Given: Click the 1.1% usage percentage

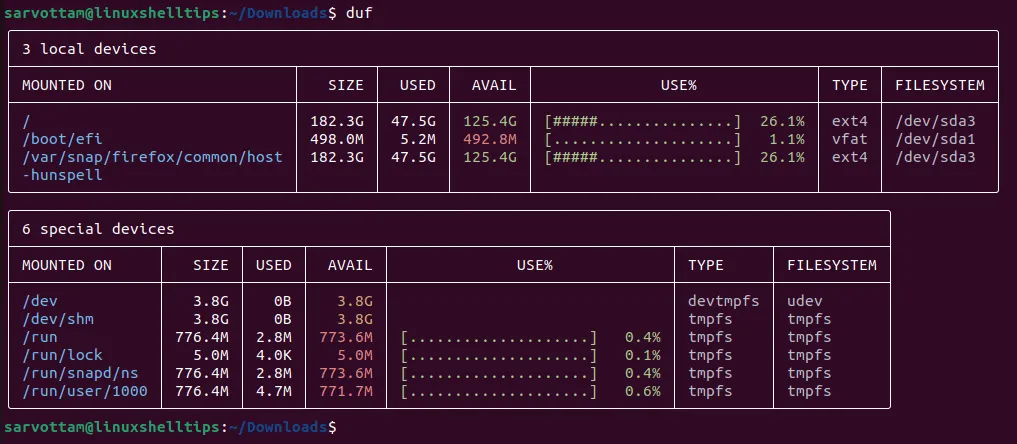Looking at the screenshot, I should click(x=787, y=139).
